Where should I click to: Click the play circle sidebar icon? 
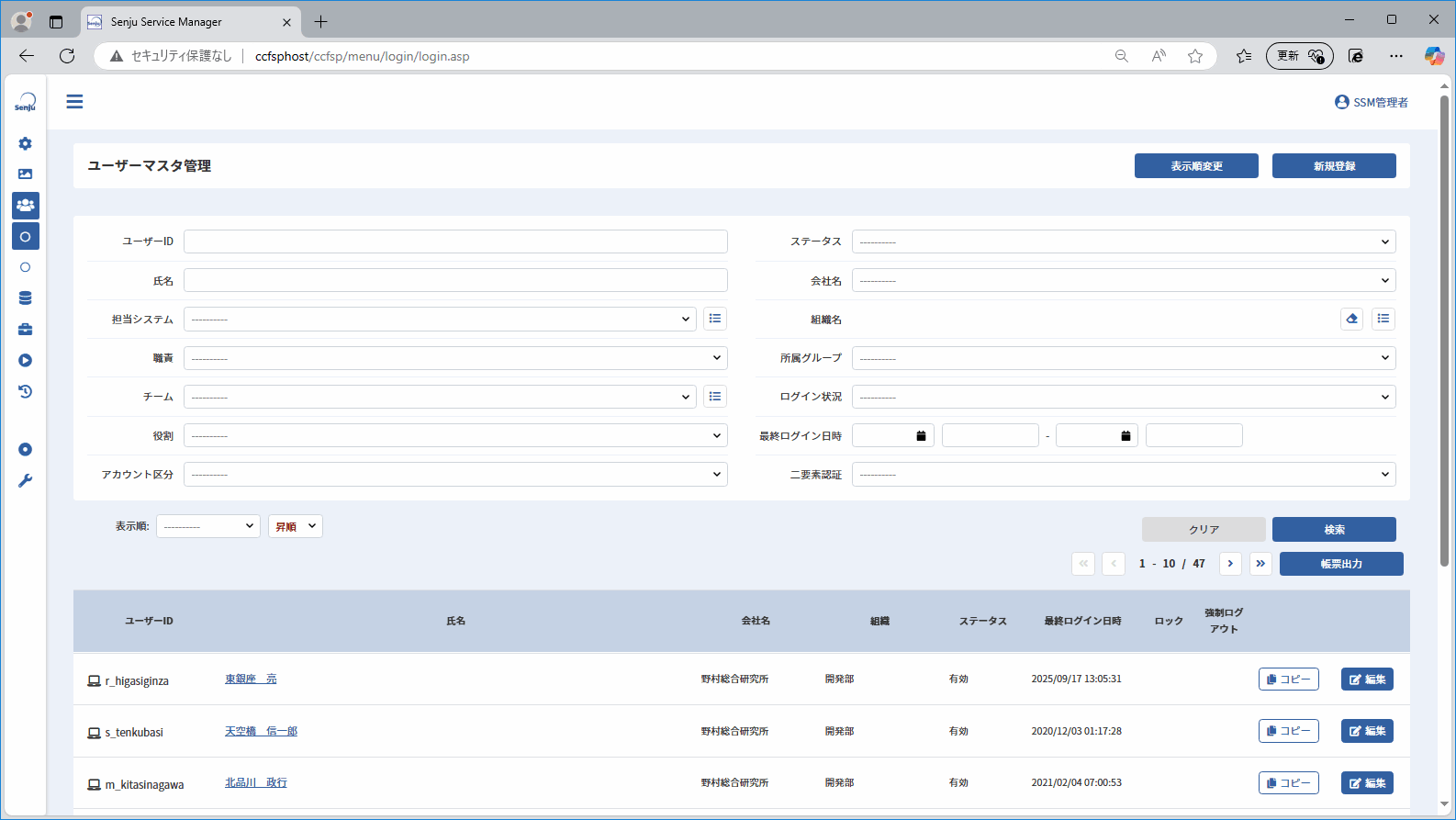click(26, 360)
